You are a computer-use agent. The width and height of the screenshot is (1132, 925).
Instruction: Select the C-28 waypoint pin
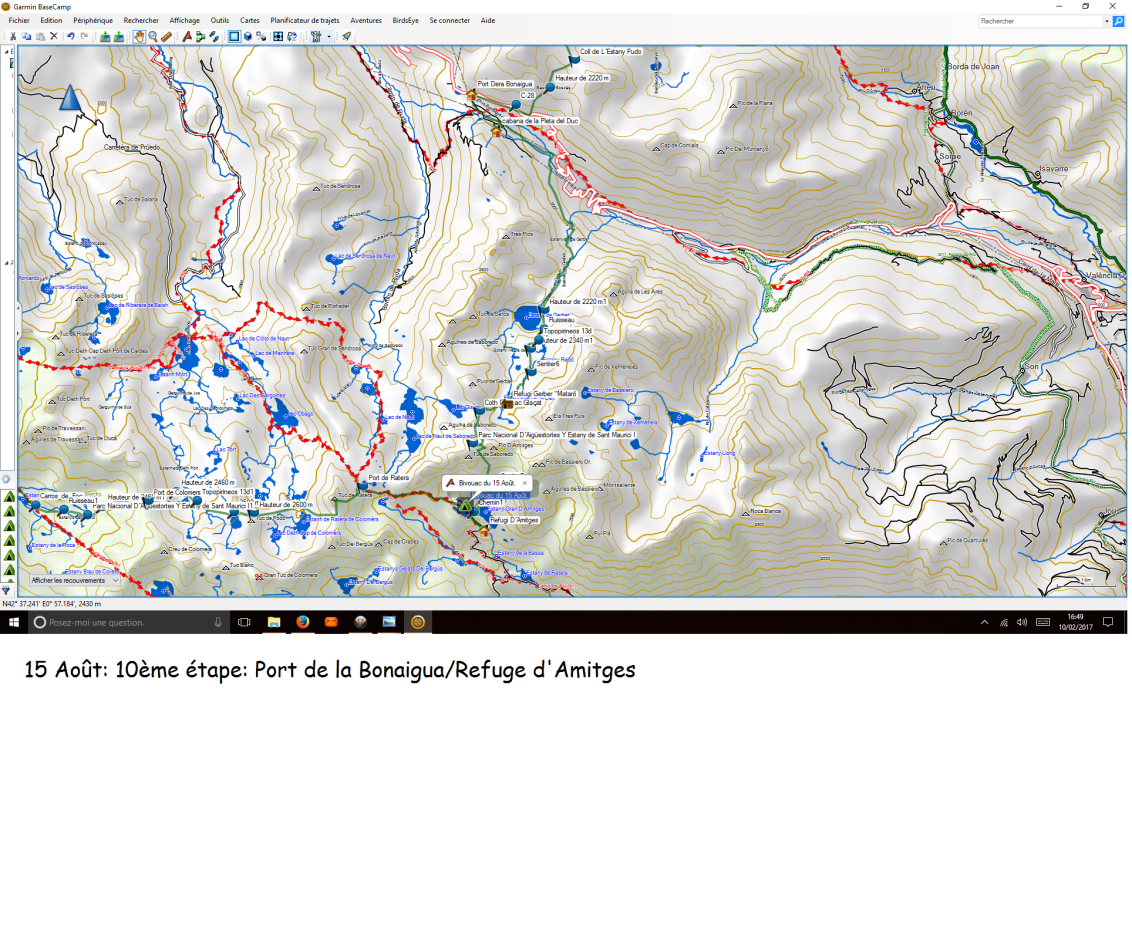(515, 105)
